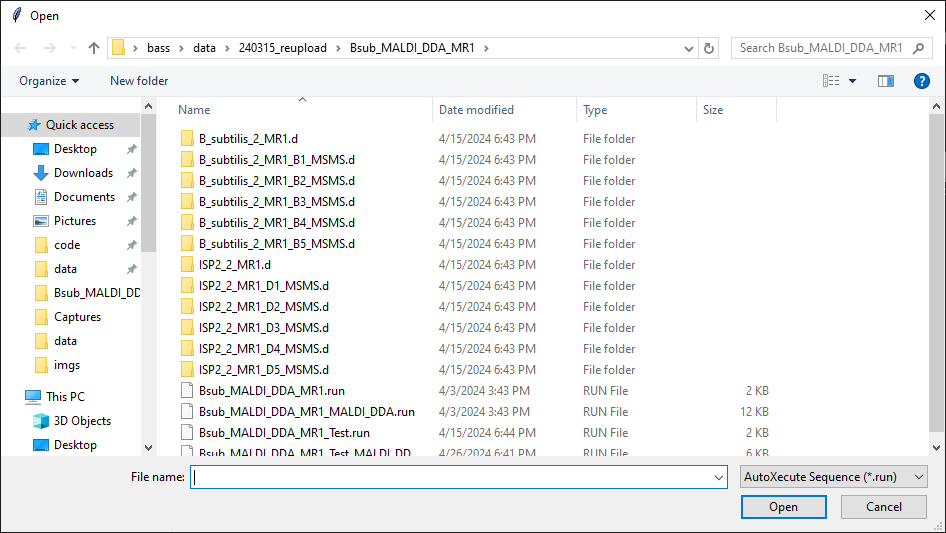Refresh the current folder view

[709, 48]
